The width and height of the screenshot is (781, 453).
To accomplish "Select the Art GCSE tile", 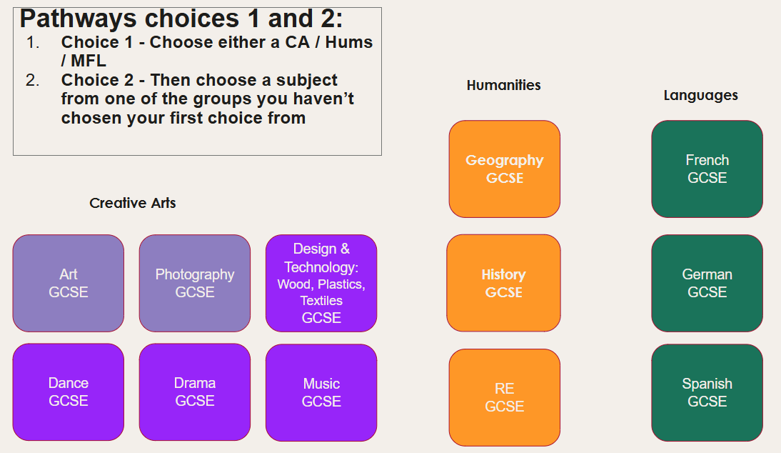I will 68,283.
